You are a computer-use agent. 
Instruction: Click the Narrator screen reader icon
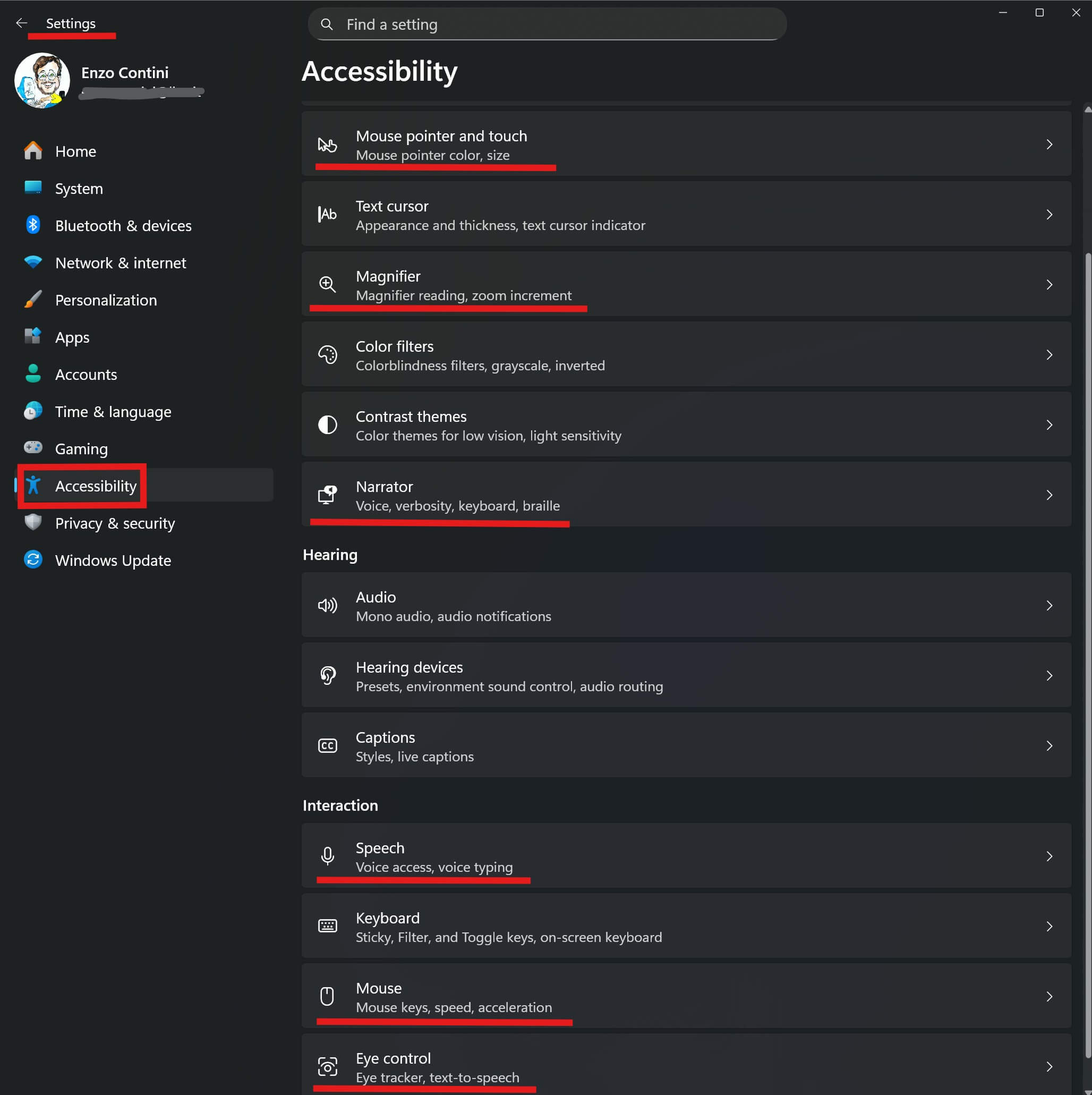(328, 495)
